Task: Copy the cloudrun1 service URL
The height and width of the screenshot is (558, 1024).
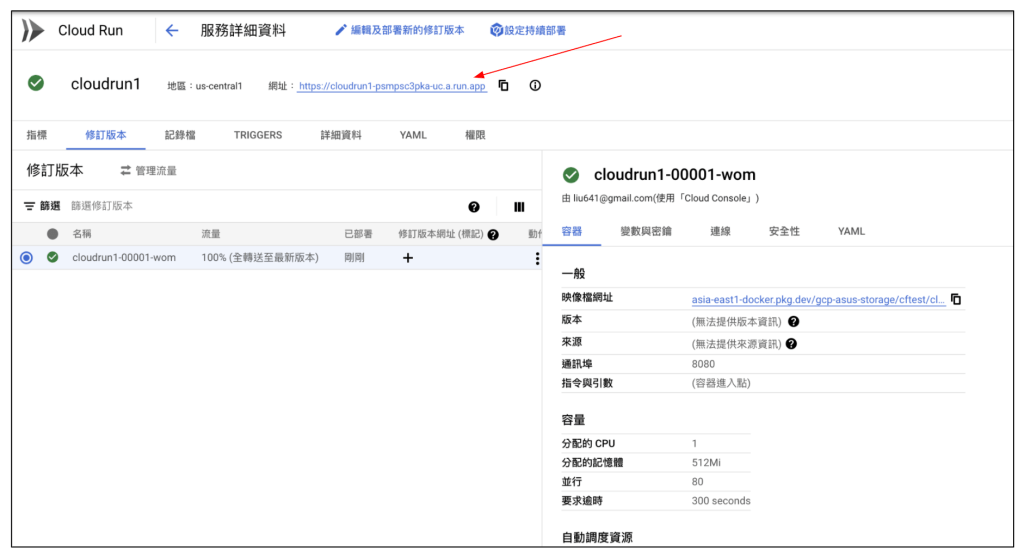Action: 504,86
